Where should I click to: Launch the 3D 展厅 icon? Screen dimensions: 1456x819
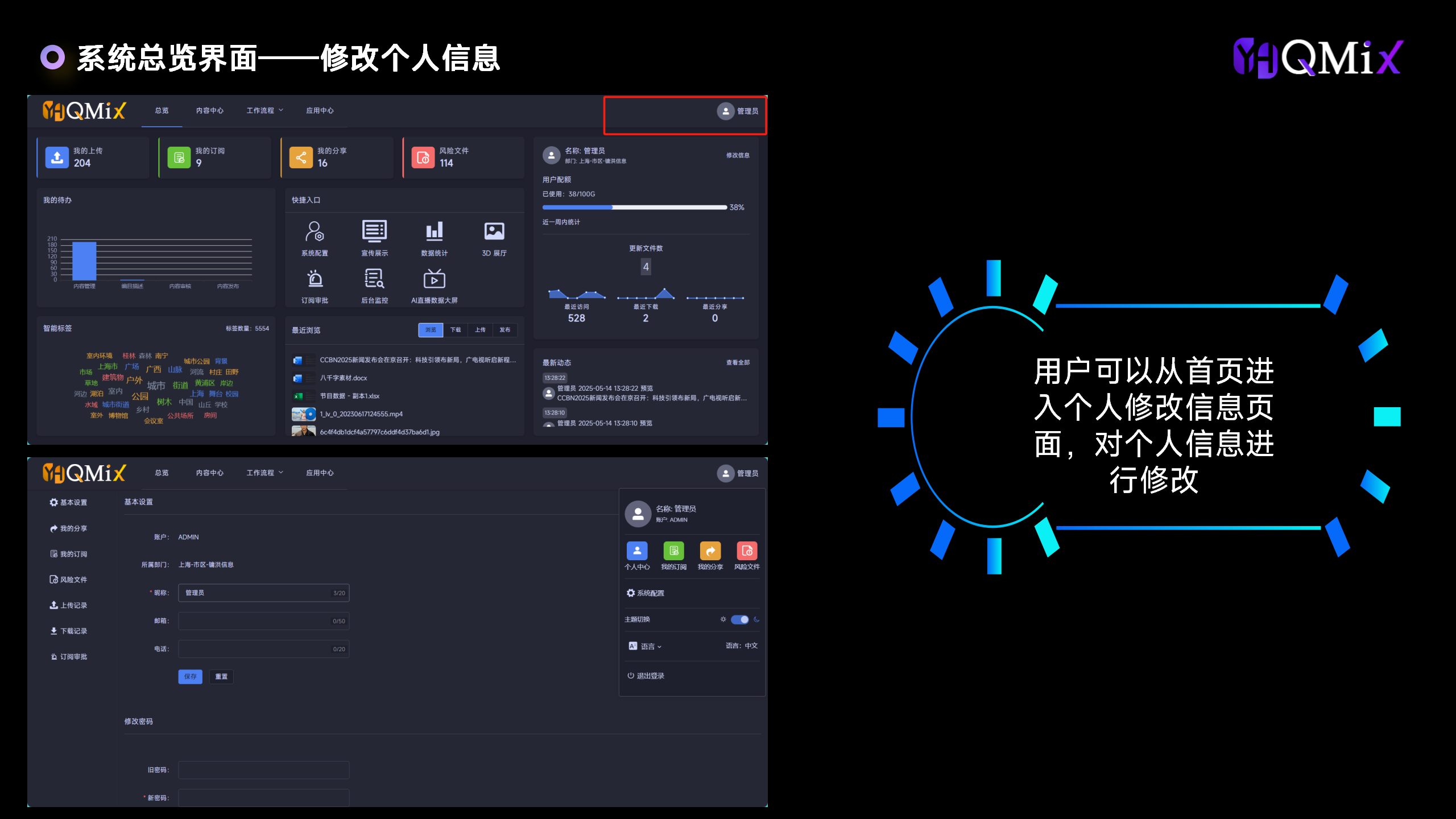point(494,232)
